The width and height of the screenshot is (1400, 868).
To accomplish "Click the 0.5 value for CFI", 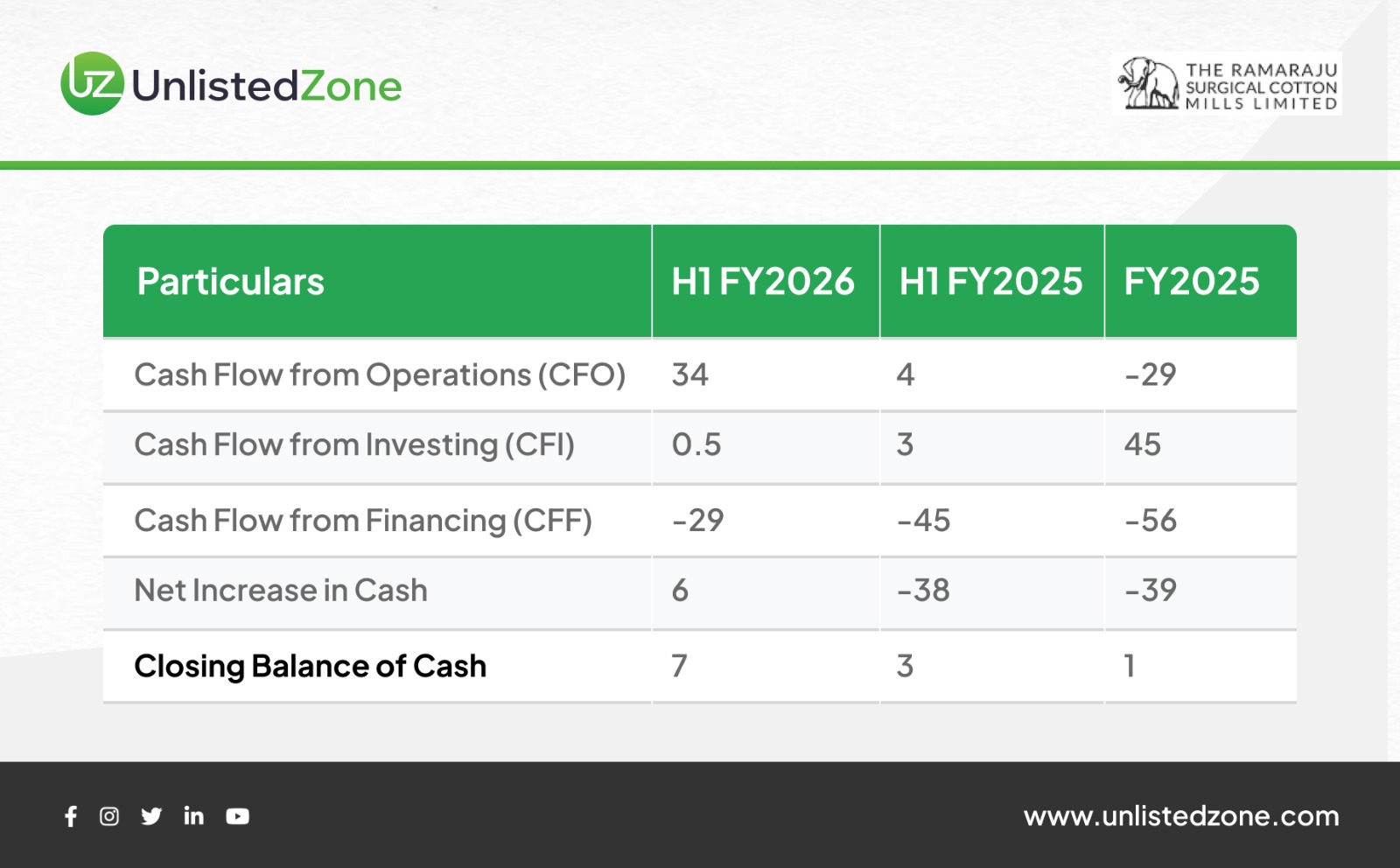I will (x=696, y=445).
